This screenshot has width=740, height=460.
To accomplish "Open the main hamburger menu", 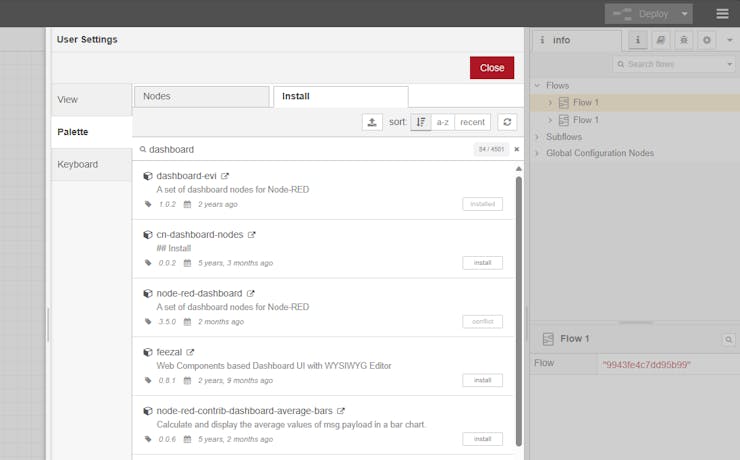I will tap(722, 14).
